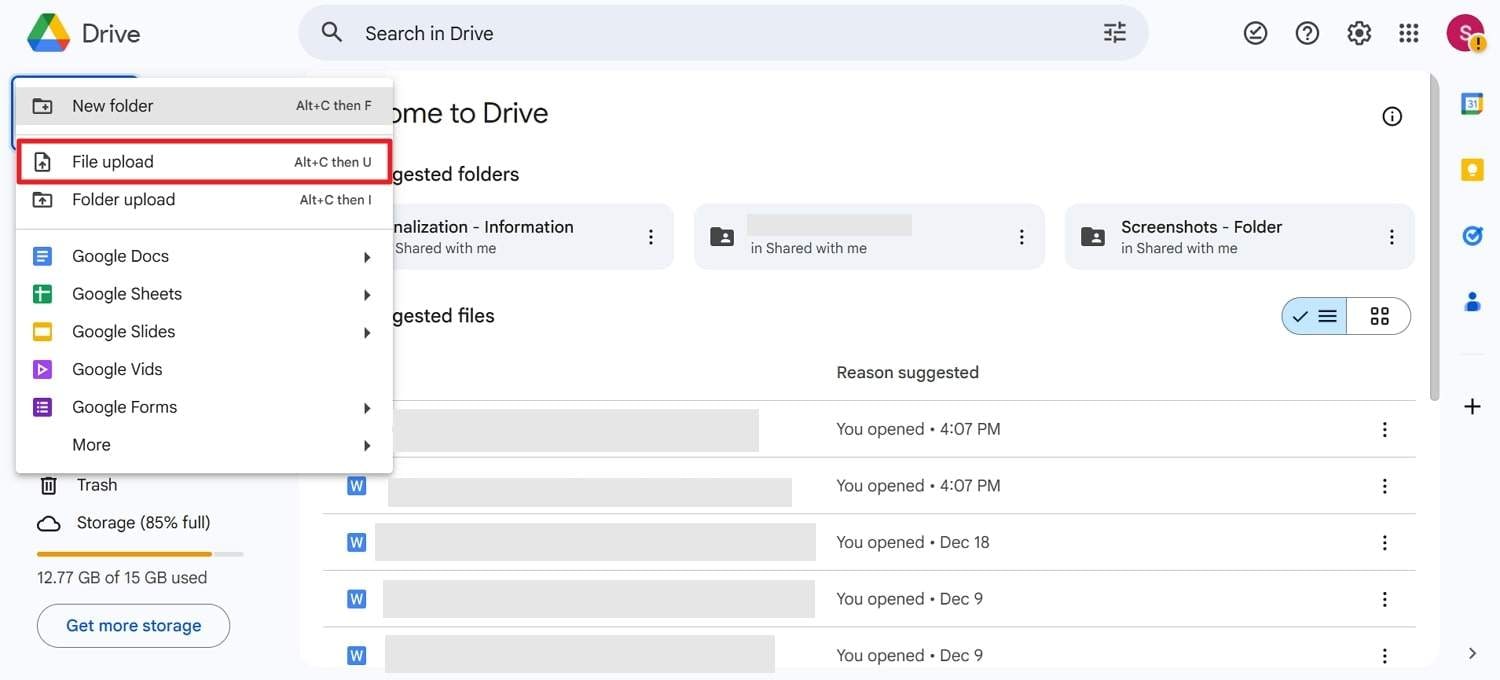The width and height of the screenshot is (1500, 680).
Task: Click the Get more storage button
Action: 133,625
